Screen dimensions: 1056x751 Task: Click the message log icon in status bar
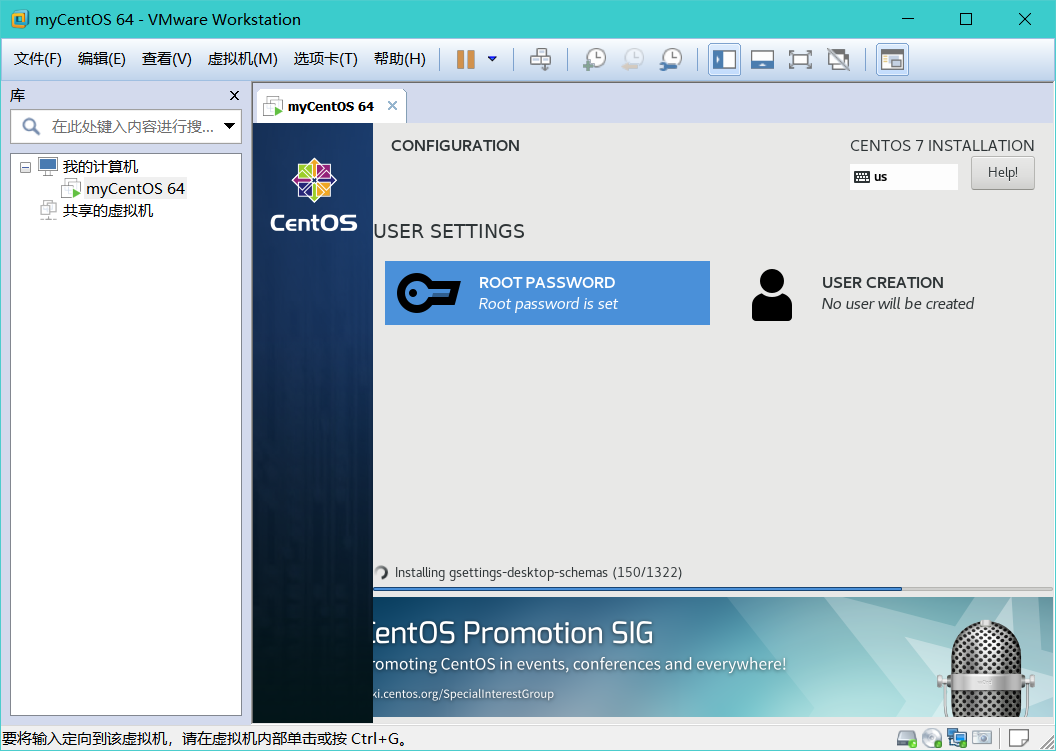tap(1018, 738)
